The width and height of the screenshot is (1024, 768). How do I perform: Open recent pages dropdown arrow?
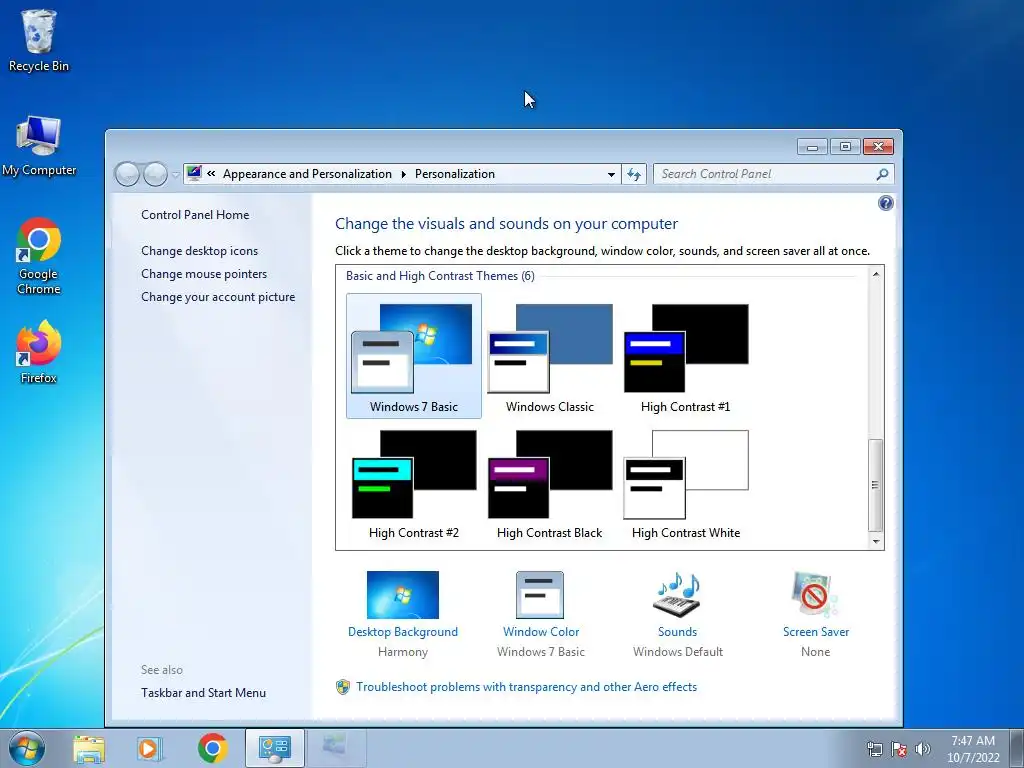click(175, 174)
